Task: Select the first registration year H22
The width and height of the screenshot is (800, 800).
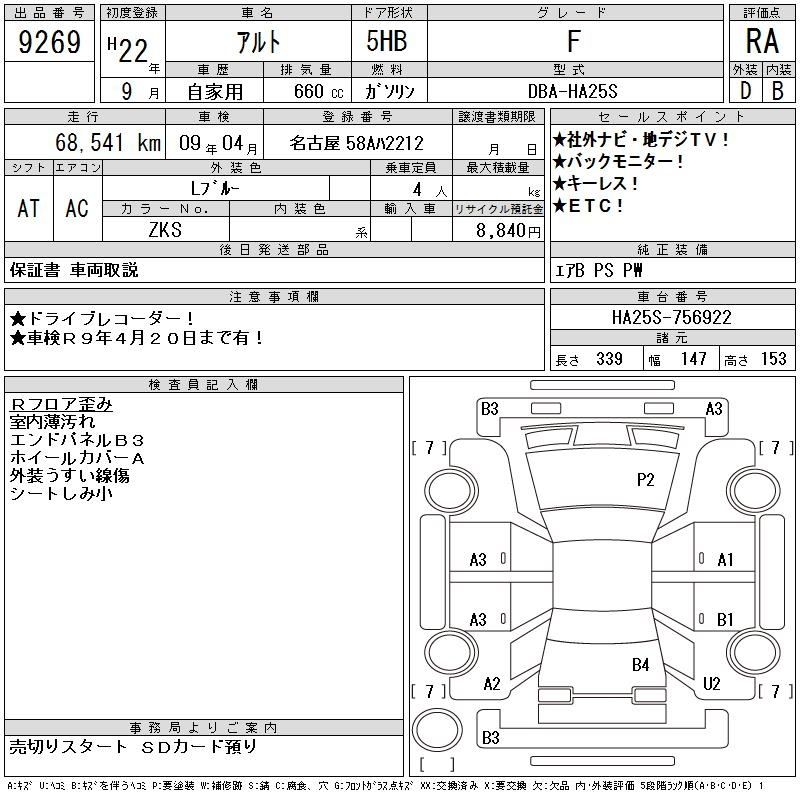Action: (128, 49)
